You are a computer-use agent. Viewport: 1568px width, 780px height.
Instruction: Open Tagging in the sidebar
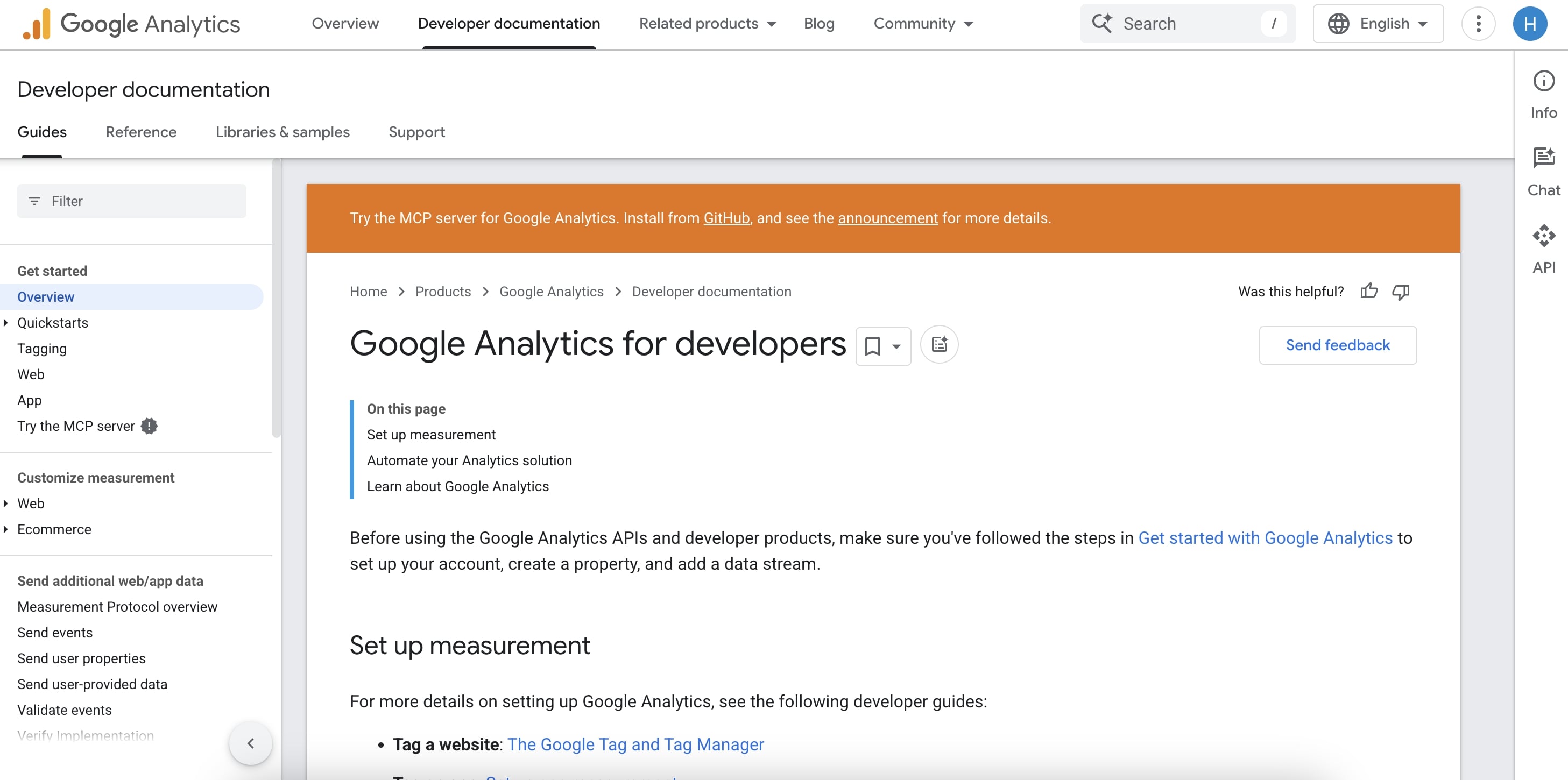click(42, 349)
